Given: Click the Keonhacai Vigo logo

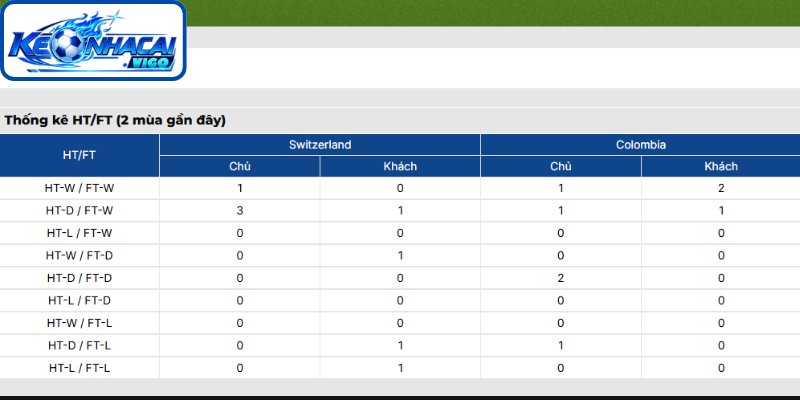Looking at the screenshot, I should point(93,40).
